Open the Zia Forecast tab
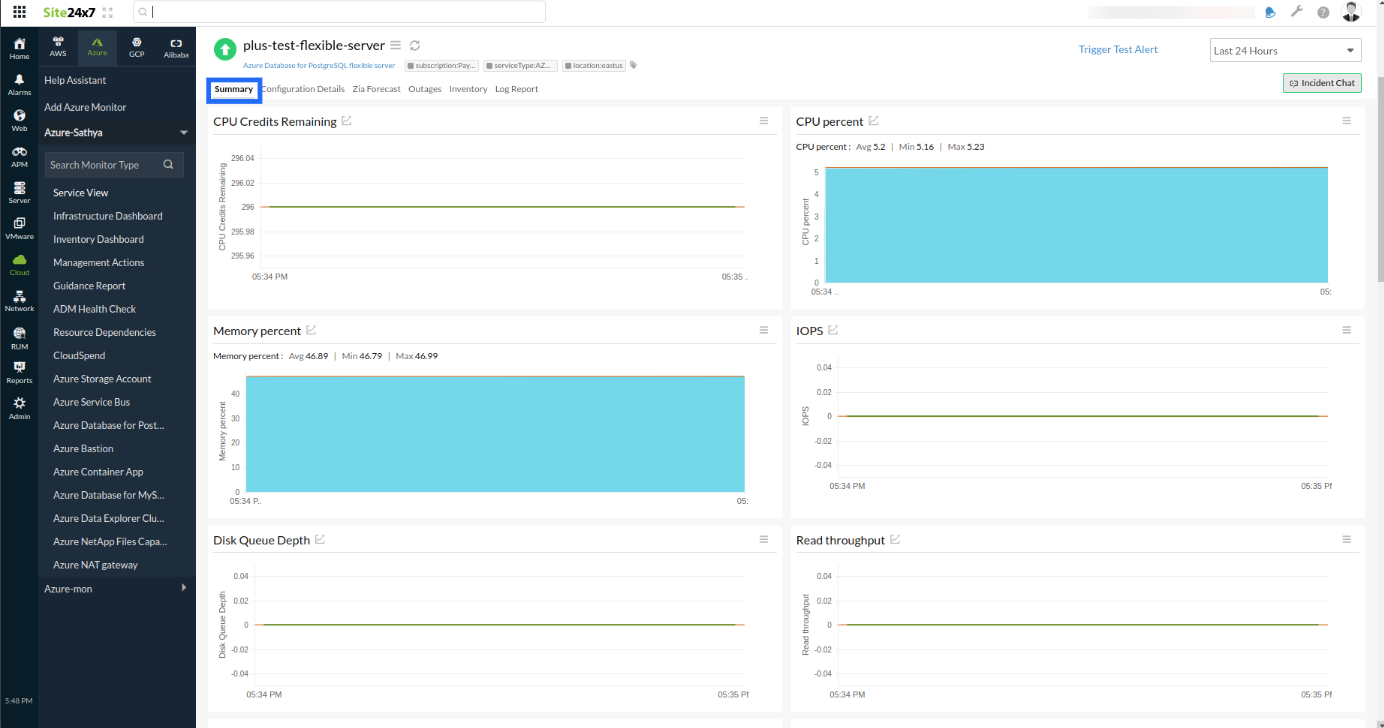Viewport: 1384px width, 728px height. [x=376, y=88]
